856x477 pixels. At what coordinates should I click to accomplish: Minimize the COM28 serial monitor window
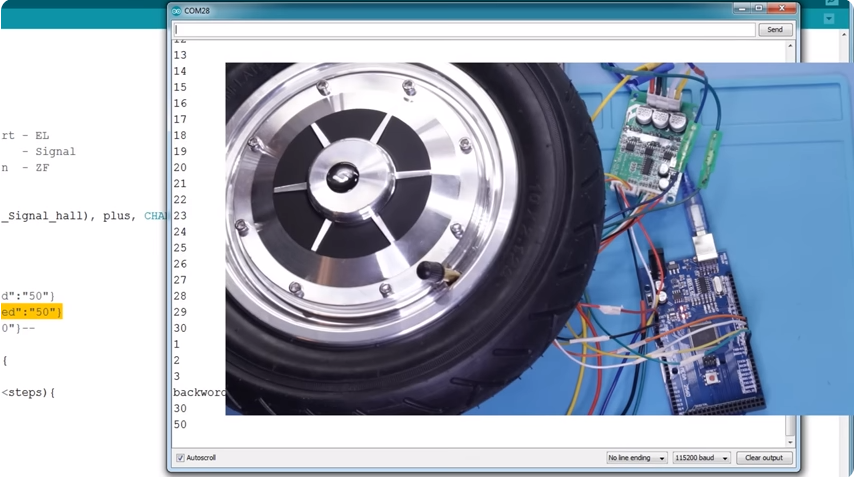point(741,9)
